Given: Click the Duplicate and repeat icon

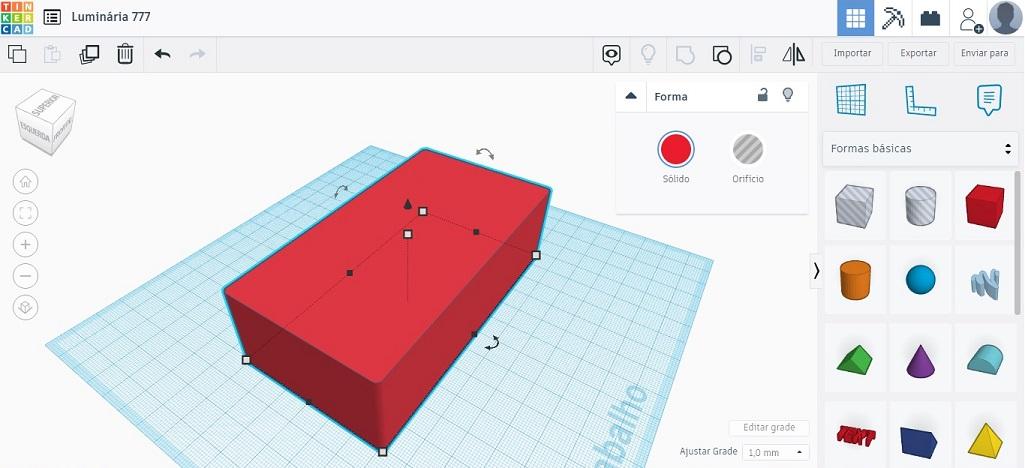Looking at the screenshot, I should 89,54.
